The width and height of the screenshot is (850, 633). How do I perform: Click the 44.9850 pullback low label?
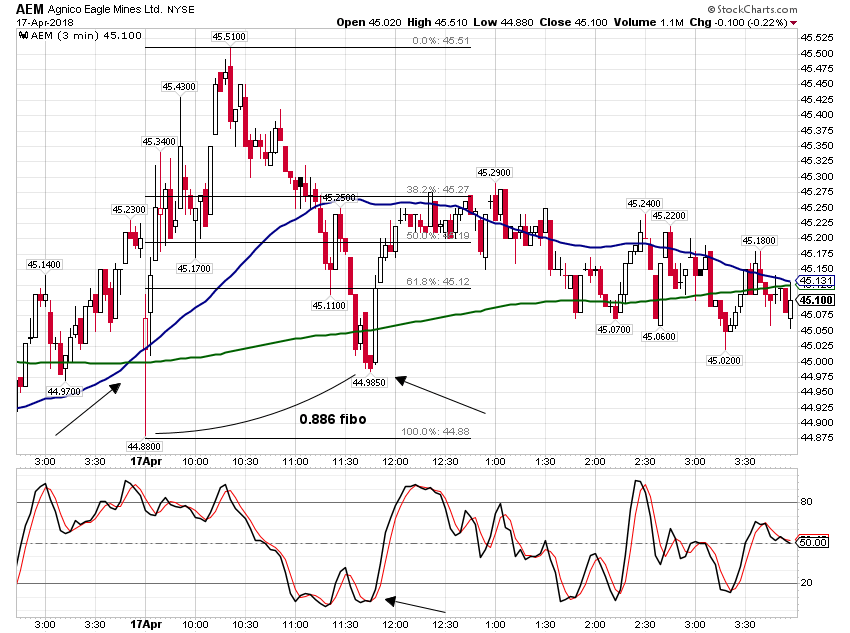point(369,383)
